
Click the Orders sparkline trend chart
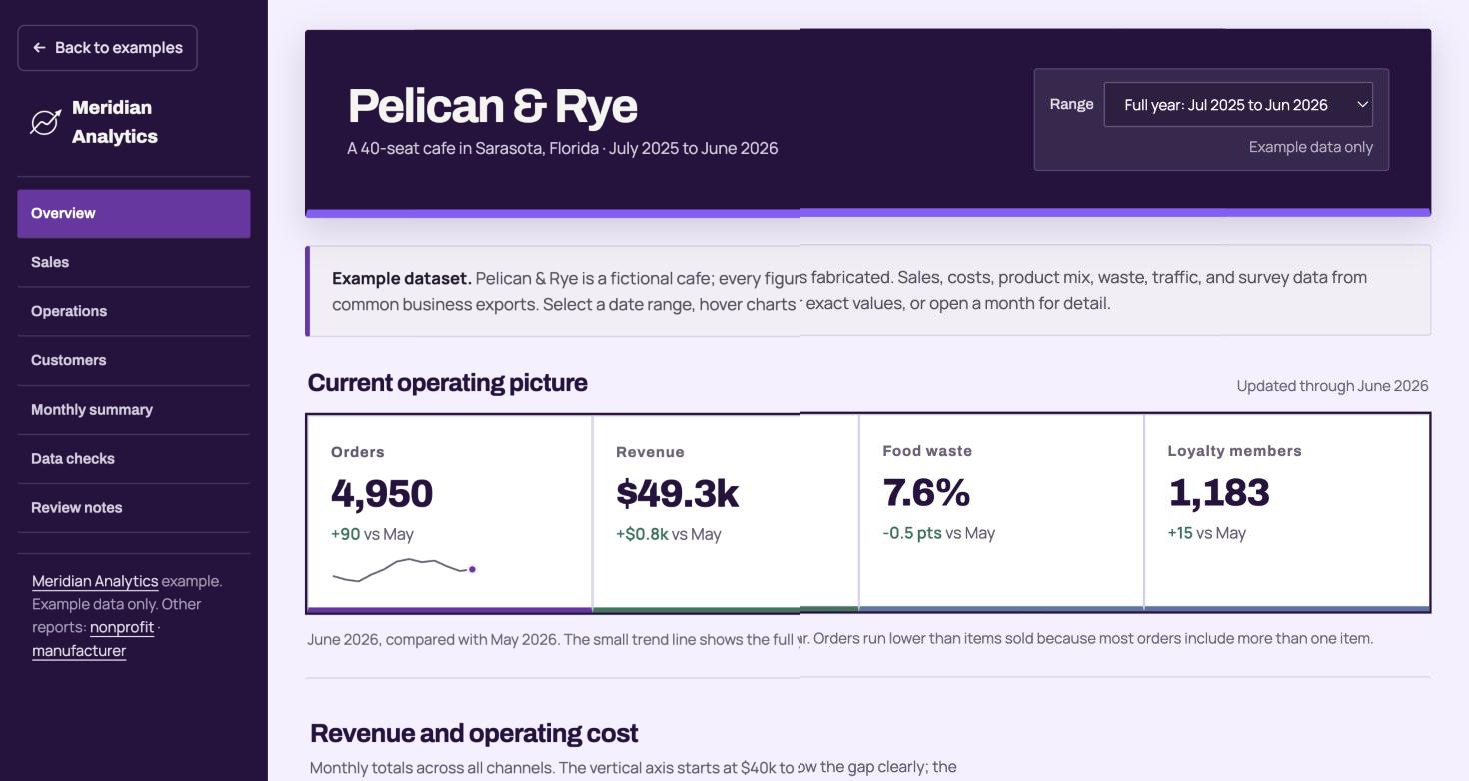coord(404,570)
